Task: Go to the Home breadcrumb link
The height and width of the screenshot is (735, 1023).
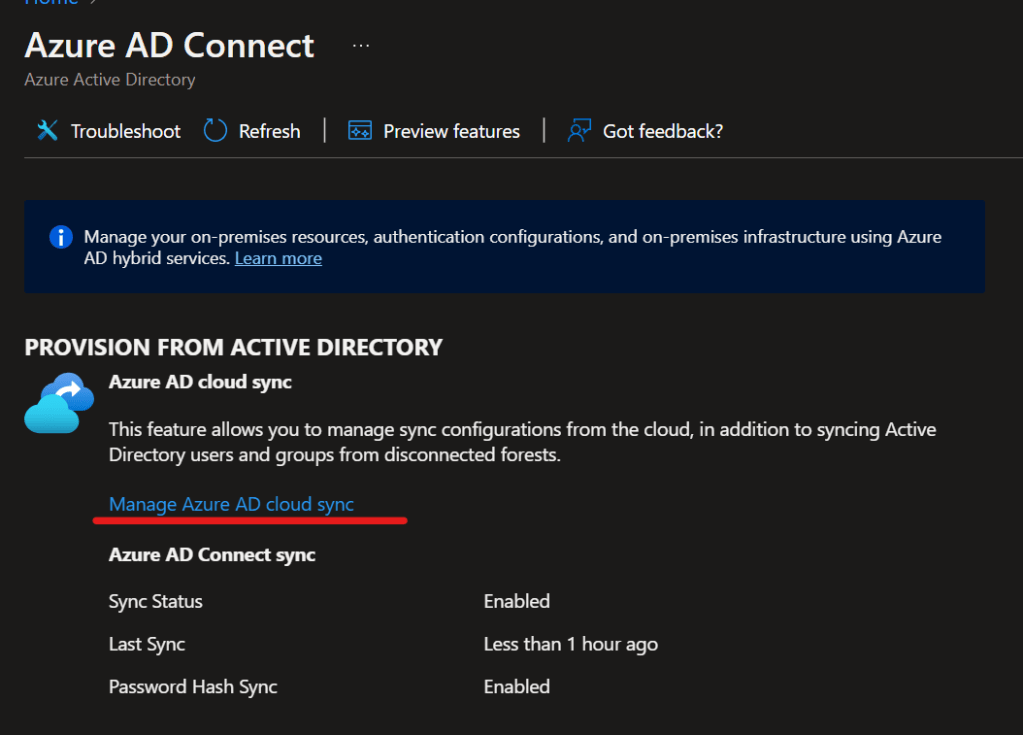Action: [51, 3]
